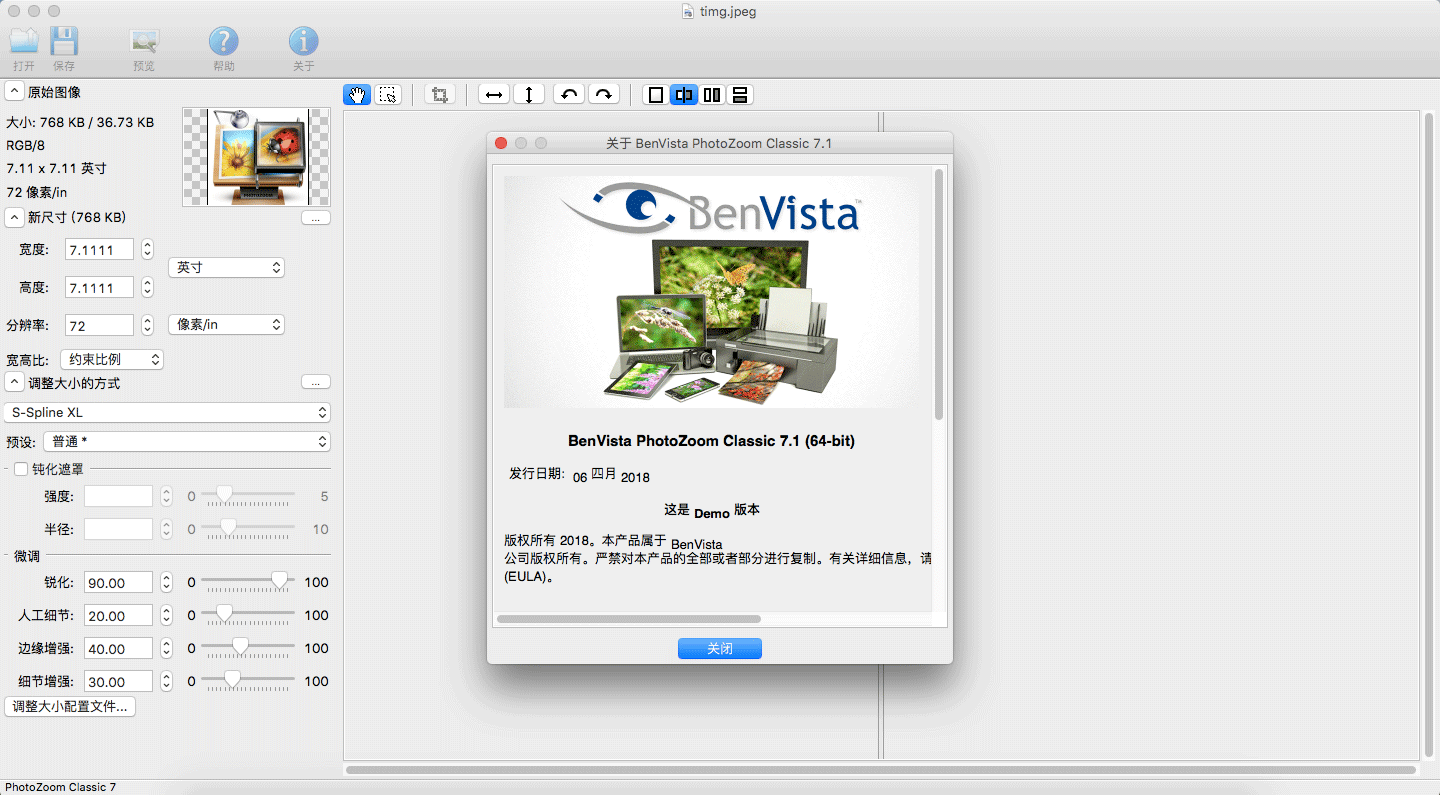Click the 锐化 slider

click(248, 581)
